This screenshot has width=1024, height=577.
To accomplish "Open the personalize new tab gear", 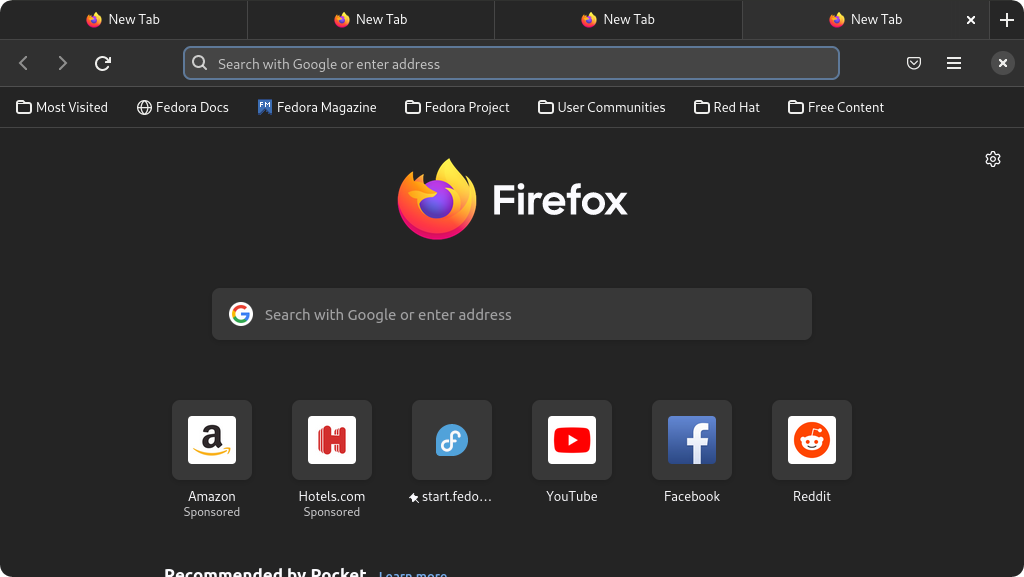I will click(993, 159).
